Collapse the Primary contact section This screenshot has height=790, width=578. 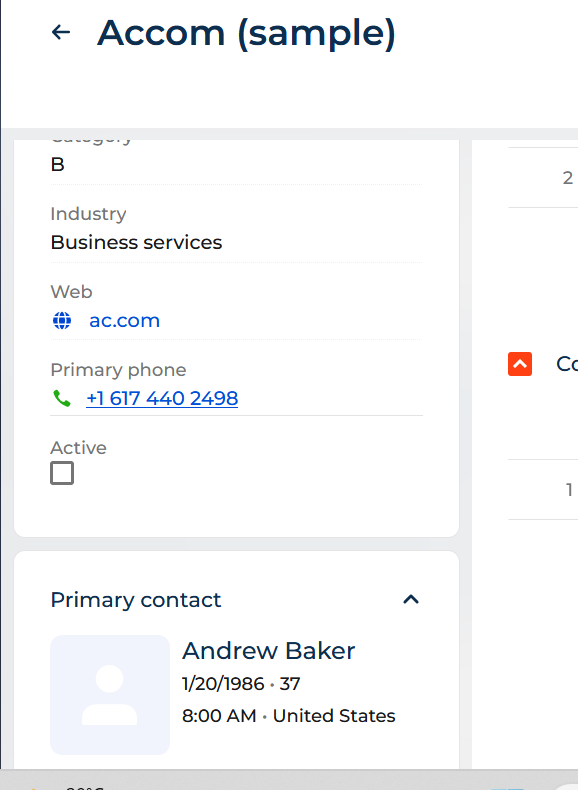pos(411,600)
